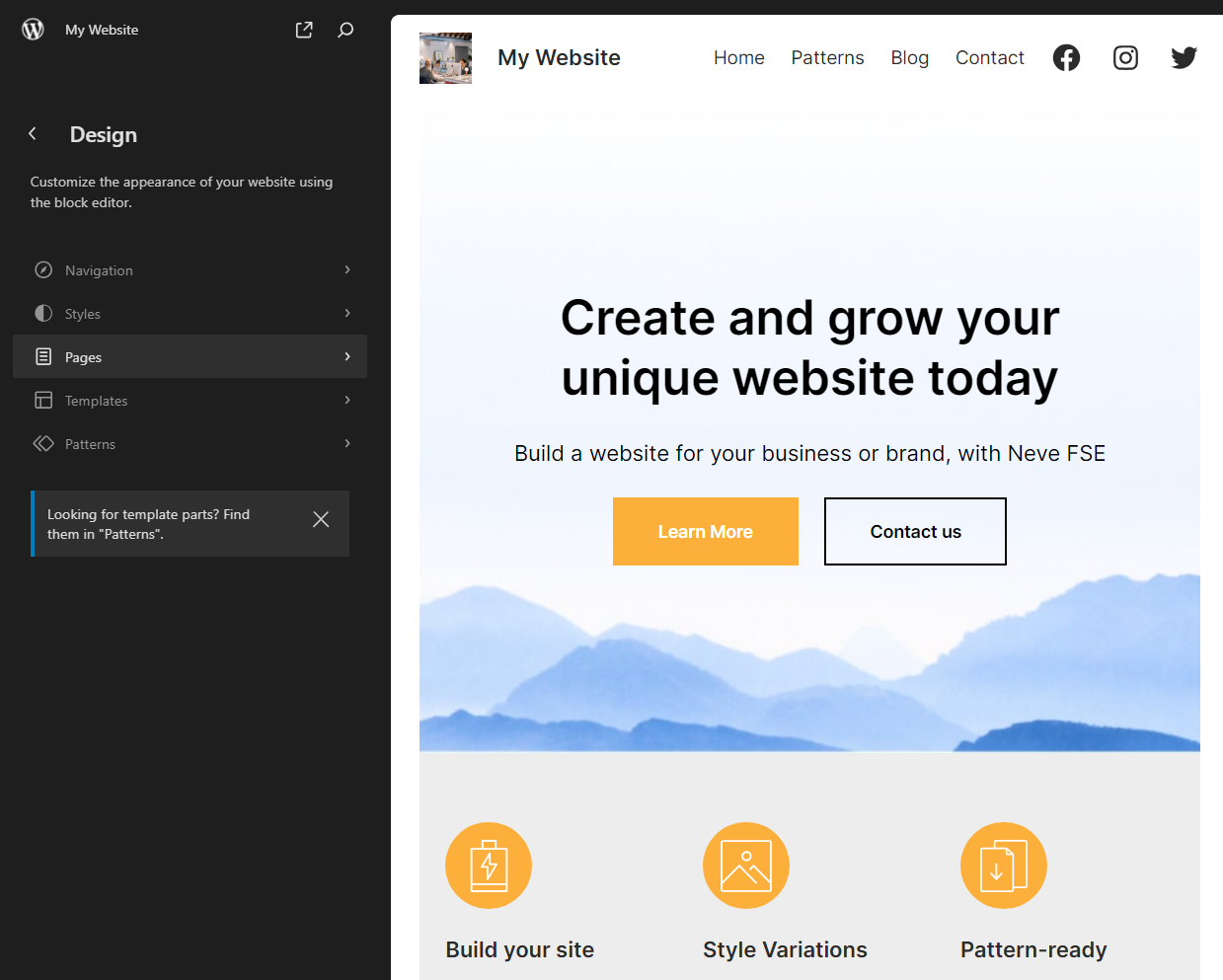Click the site logo thumbnail
Screen dimensions: 1223x980
coord(445,57)
